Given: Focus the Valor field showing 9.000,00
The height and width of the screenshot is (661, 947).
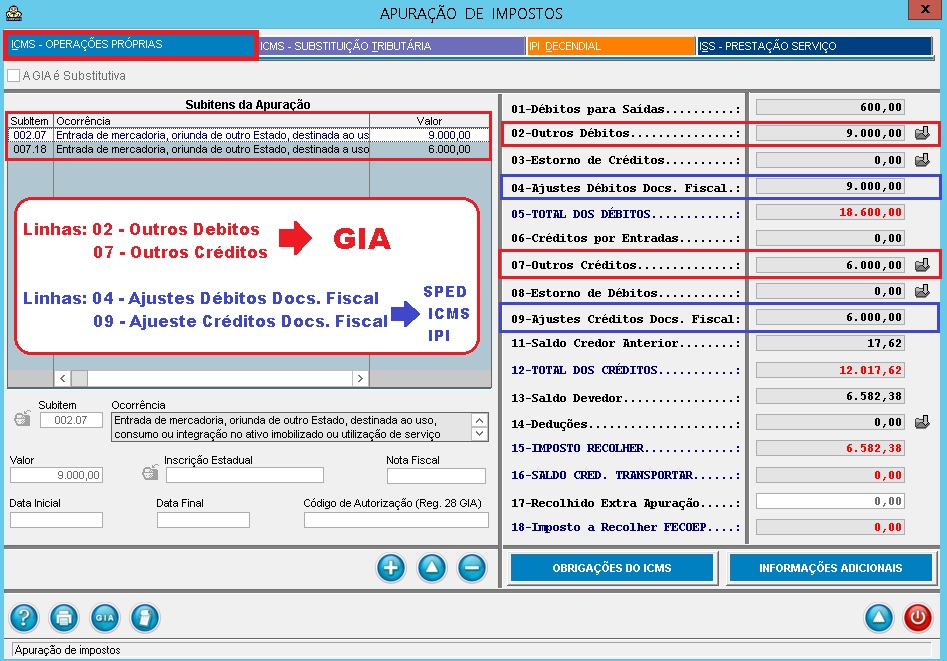Looking at the screenshot, I should coord(56,476).
